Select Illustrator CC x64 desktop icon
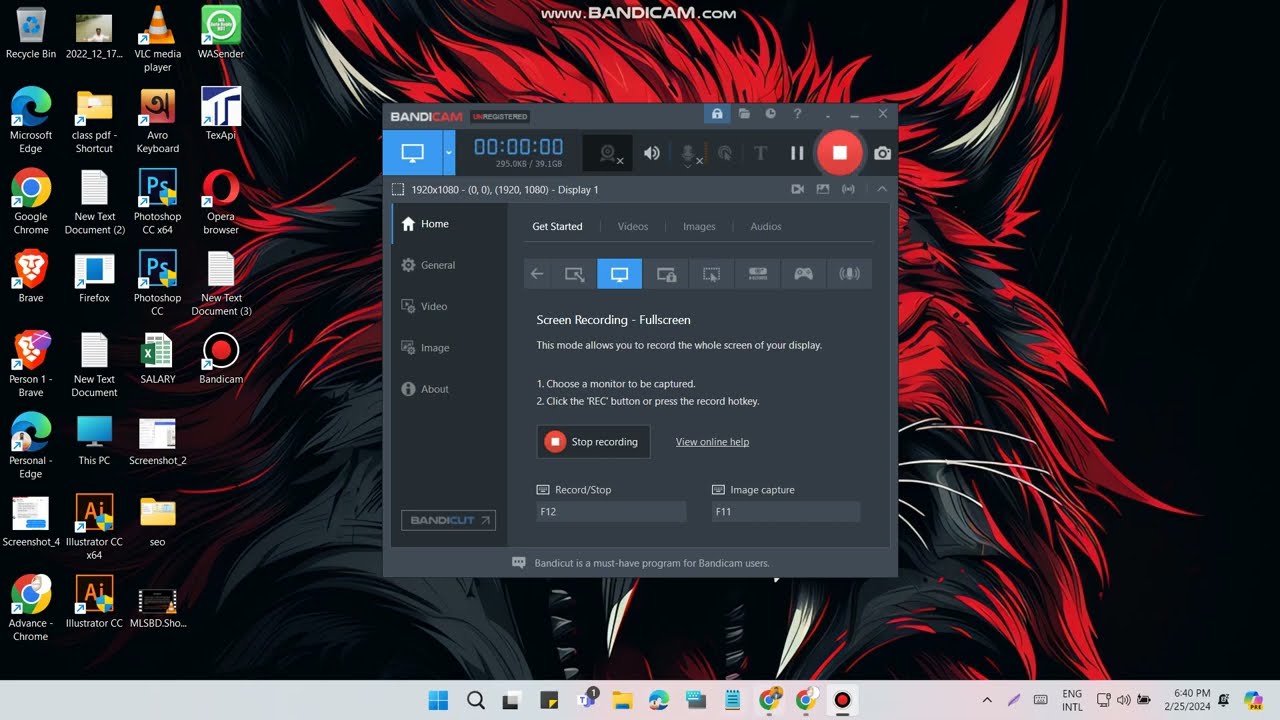The image size is (1280, 720). pos(94,528)
